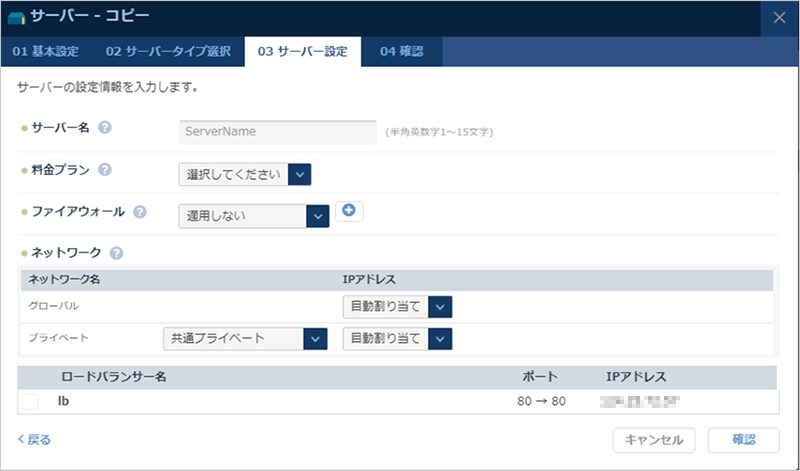
Task: Switch to 02 サーバータイプ選択 tab
Action: pyautogui.click(x=168, y=52)
